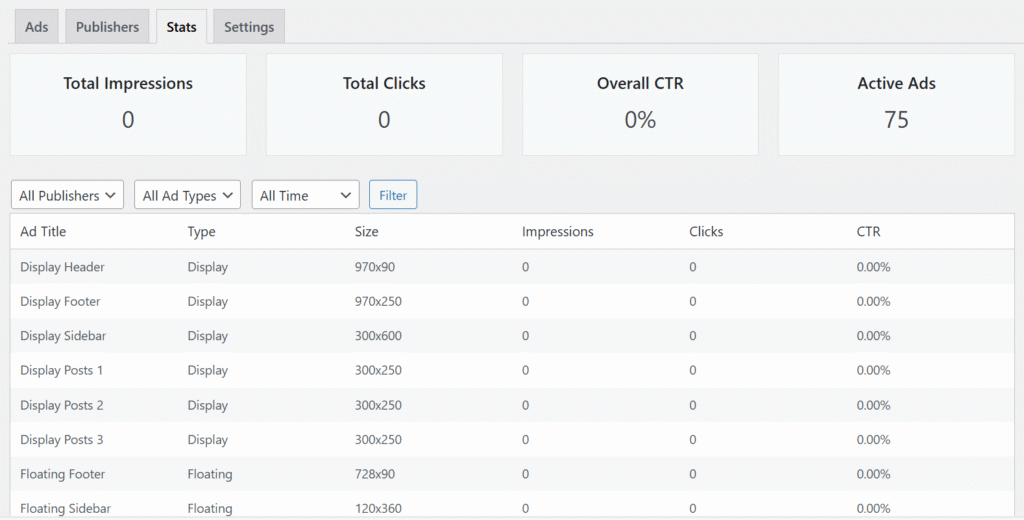Click 300x250 size in Display Posts 3 row
Image resolution: width=1024 pixels, height=520 pixels.
pyautogui.click(x=378, y=440)
